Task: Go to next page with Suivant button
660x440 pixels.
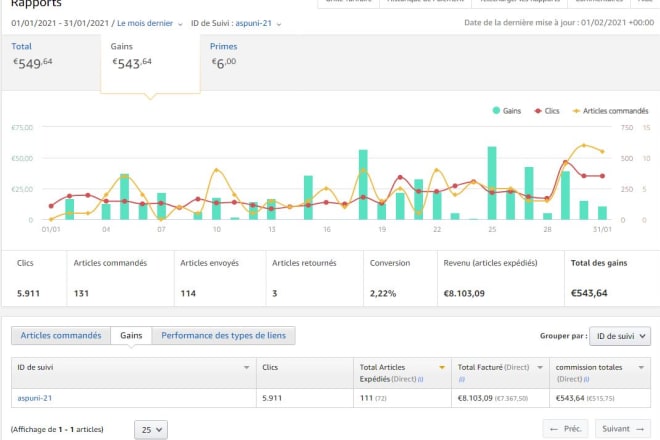Action: 623,429
